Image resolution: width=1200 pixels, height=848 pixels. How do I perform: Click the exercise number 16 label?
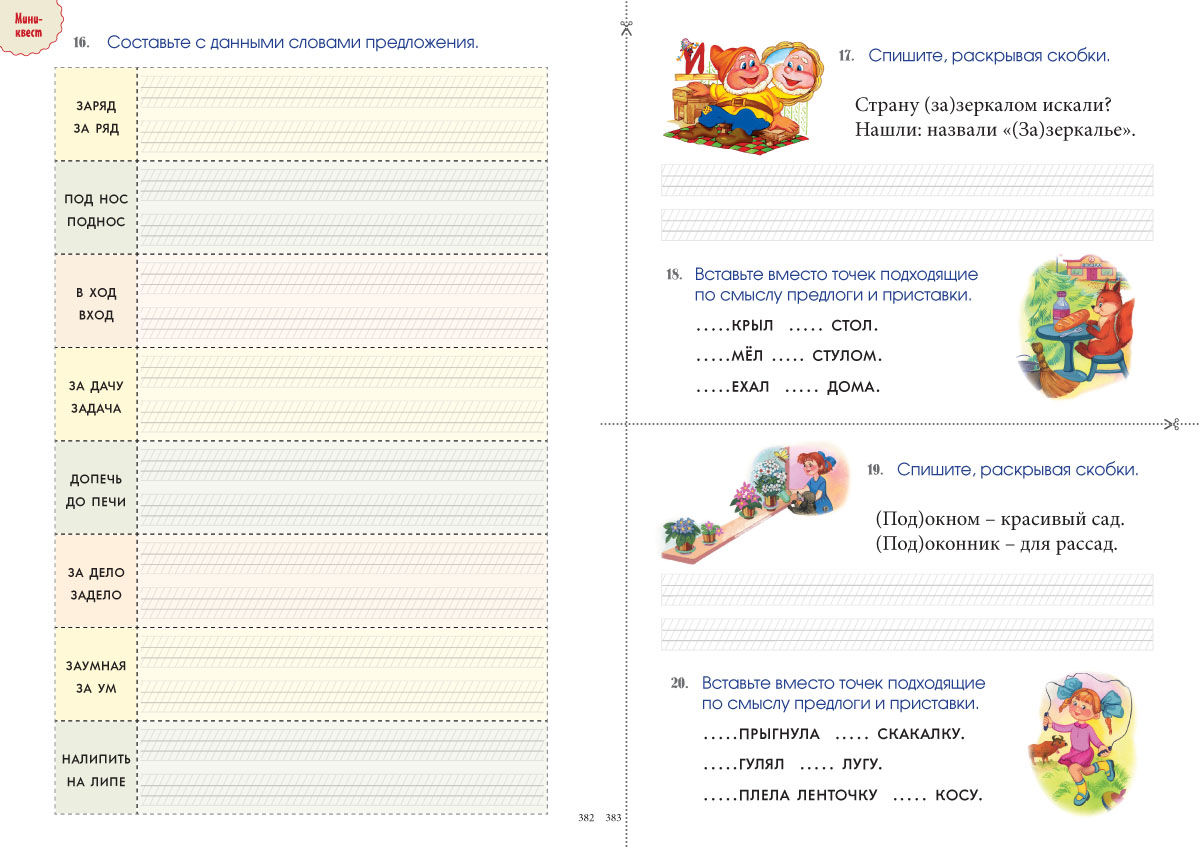point(81,44)
